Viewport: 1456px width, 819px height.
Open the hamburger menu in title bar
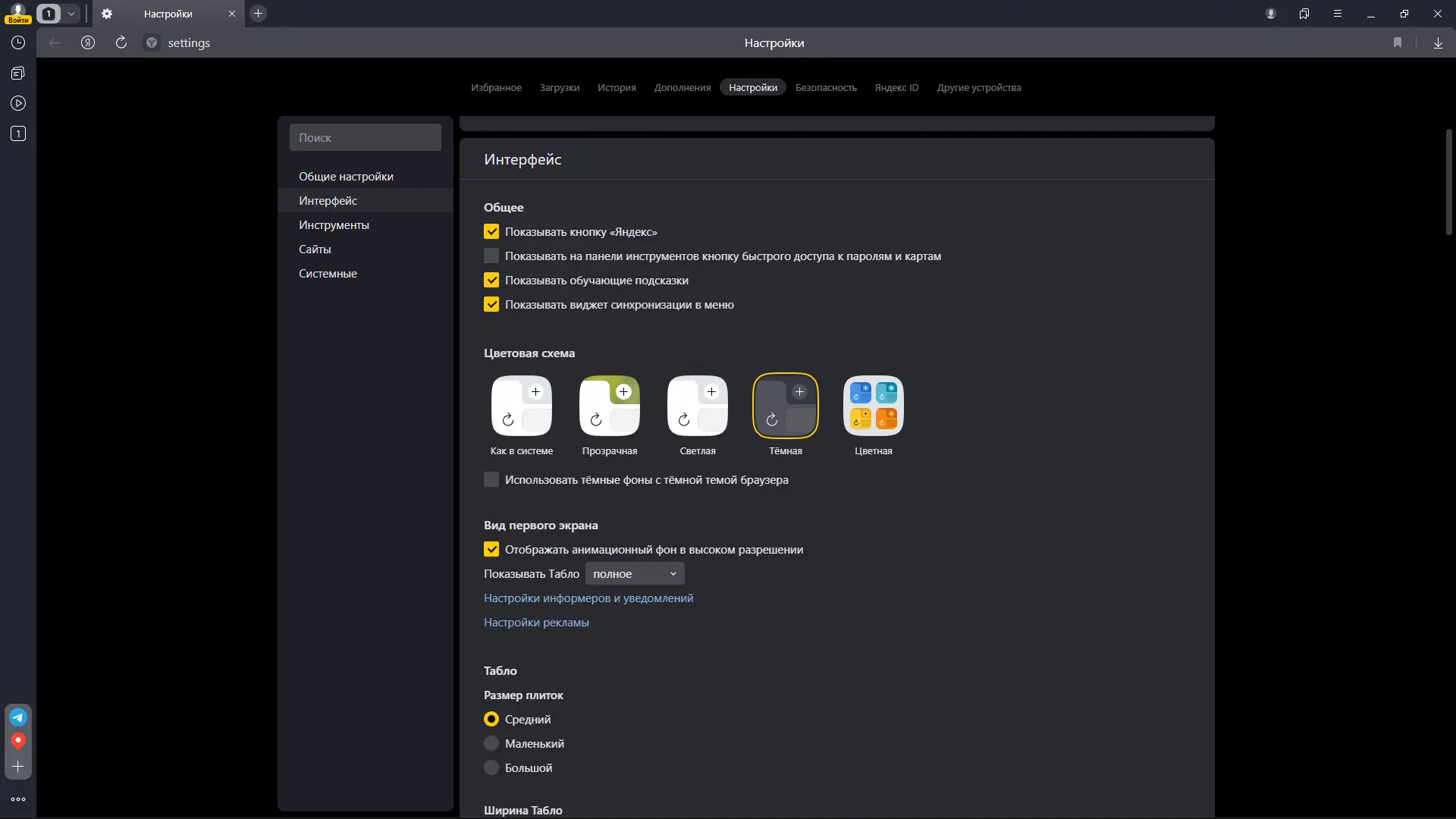pyautogui.click(x=1338, y=14)
